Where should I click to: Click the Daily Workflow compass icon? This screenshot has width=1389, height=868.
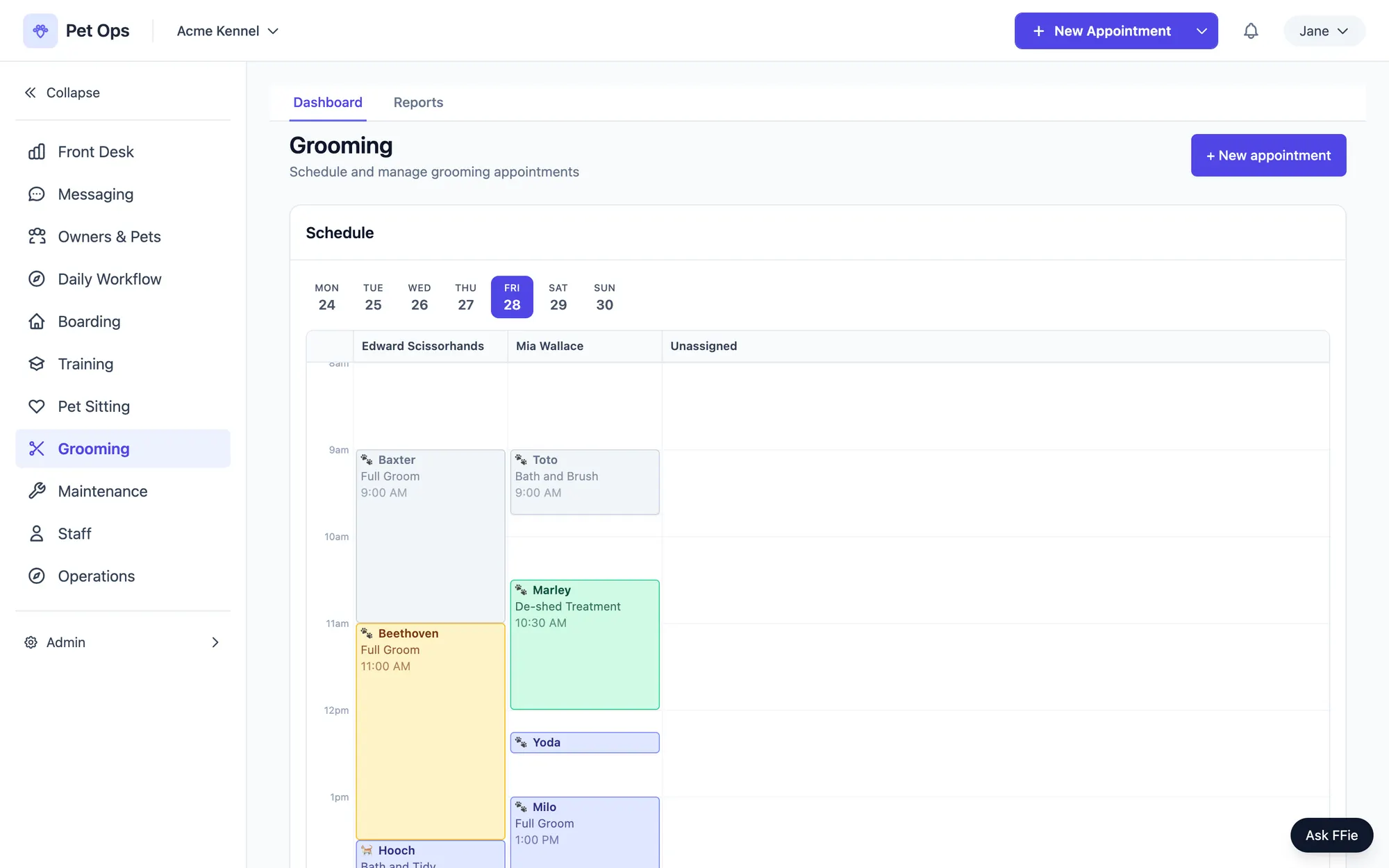pos(37,278)
